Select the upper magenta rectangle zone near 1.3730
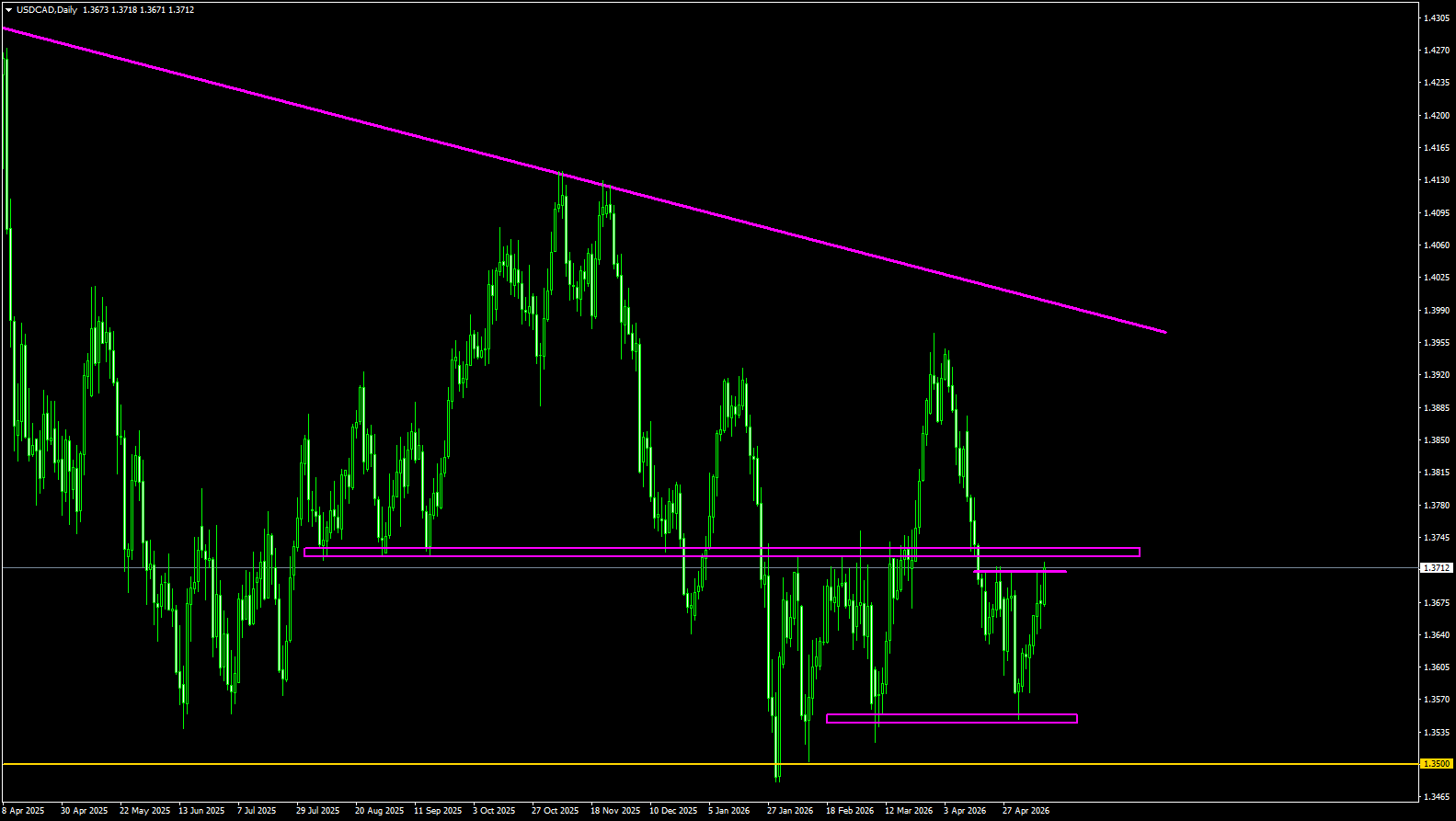Screen dimensions: 1456x821 pos(722,553)
